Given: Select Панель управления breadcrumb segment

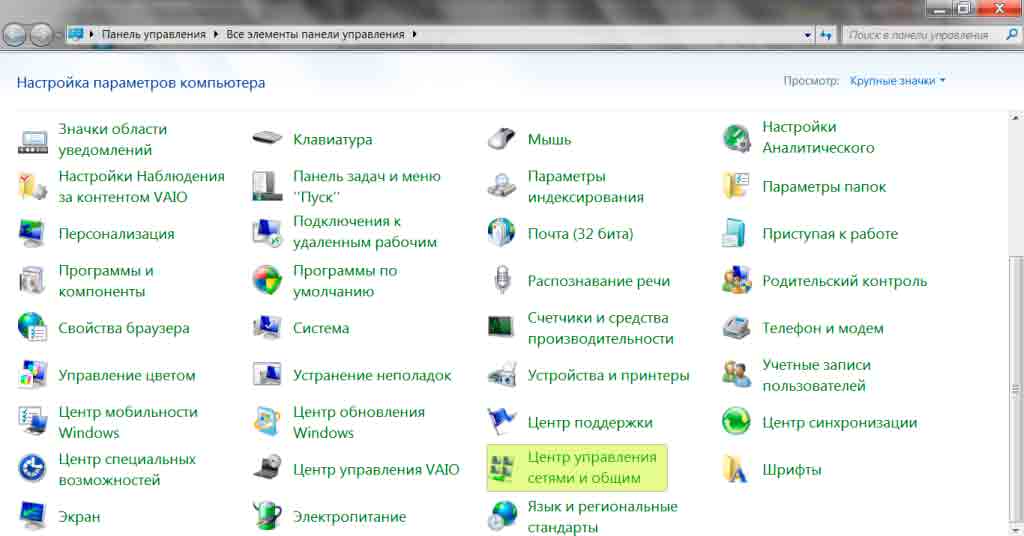Looking at the screenshot, I should (x=153, y=35).
